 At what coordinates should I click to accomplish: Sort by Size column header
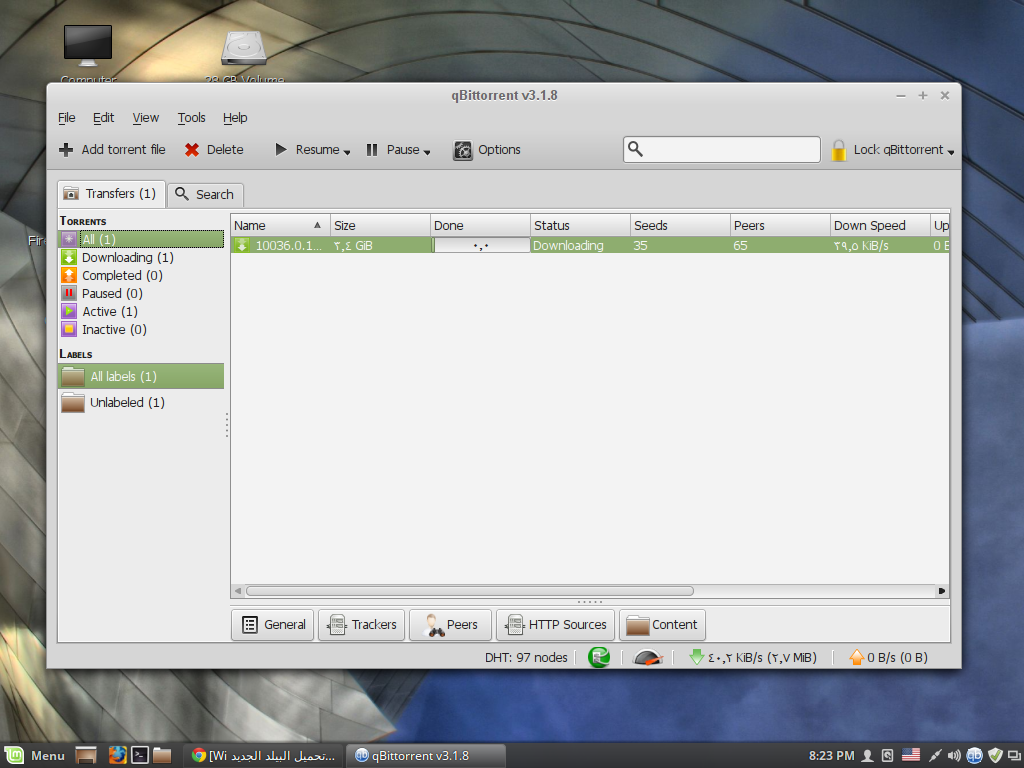pyautogui.click(x=380, y=225)
